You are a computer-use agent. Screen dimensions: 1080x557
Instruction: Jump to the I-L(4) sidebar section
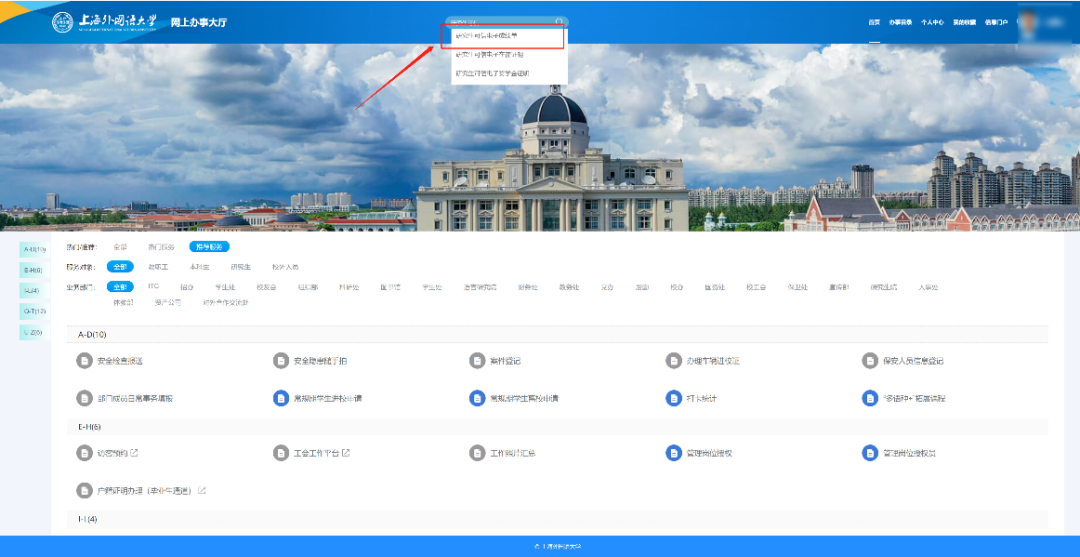tap(34, 291)
